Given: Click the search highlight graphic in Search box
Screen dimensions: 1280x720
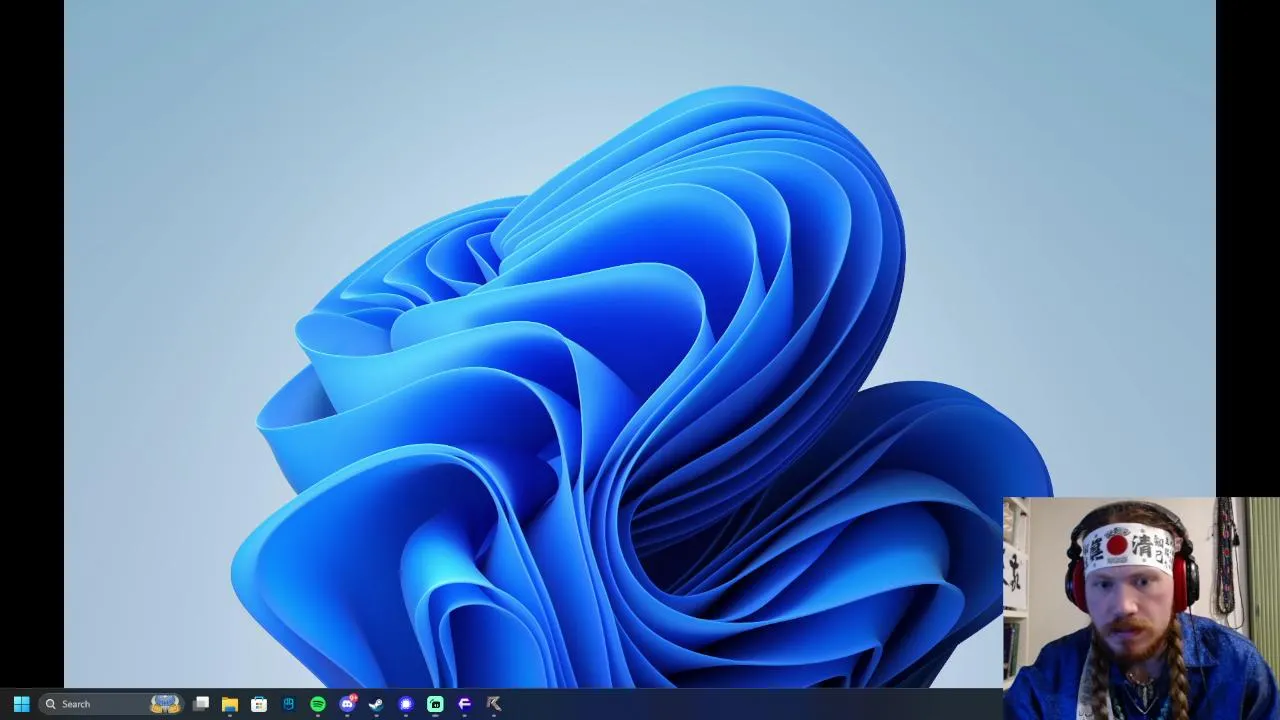Looking at the screenshot, I should [x=165, y=704].
